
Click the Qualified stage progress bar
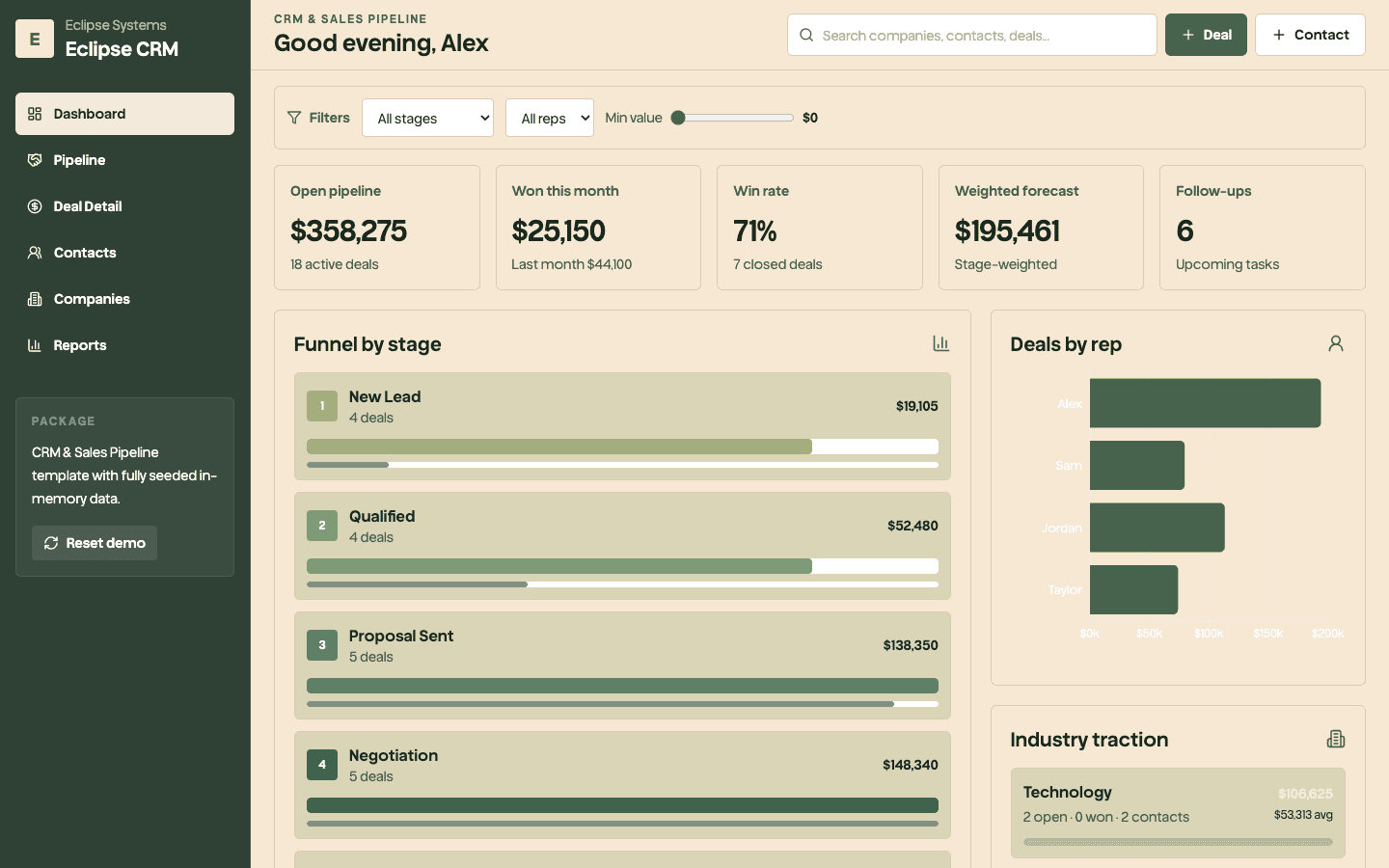[x=622, y=566]
